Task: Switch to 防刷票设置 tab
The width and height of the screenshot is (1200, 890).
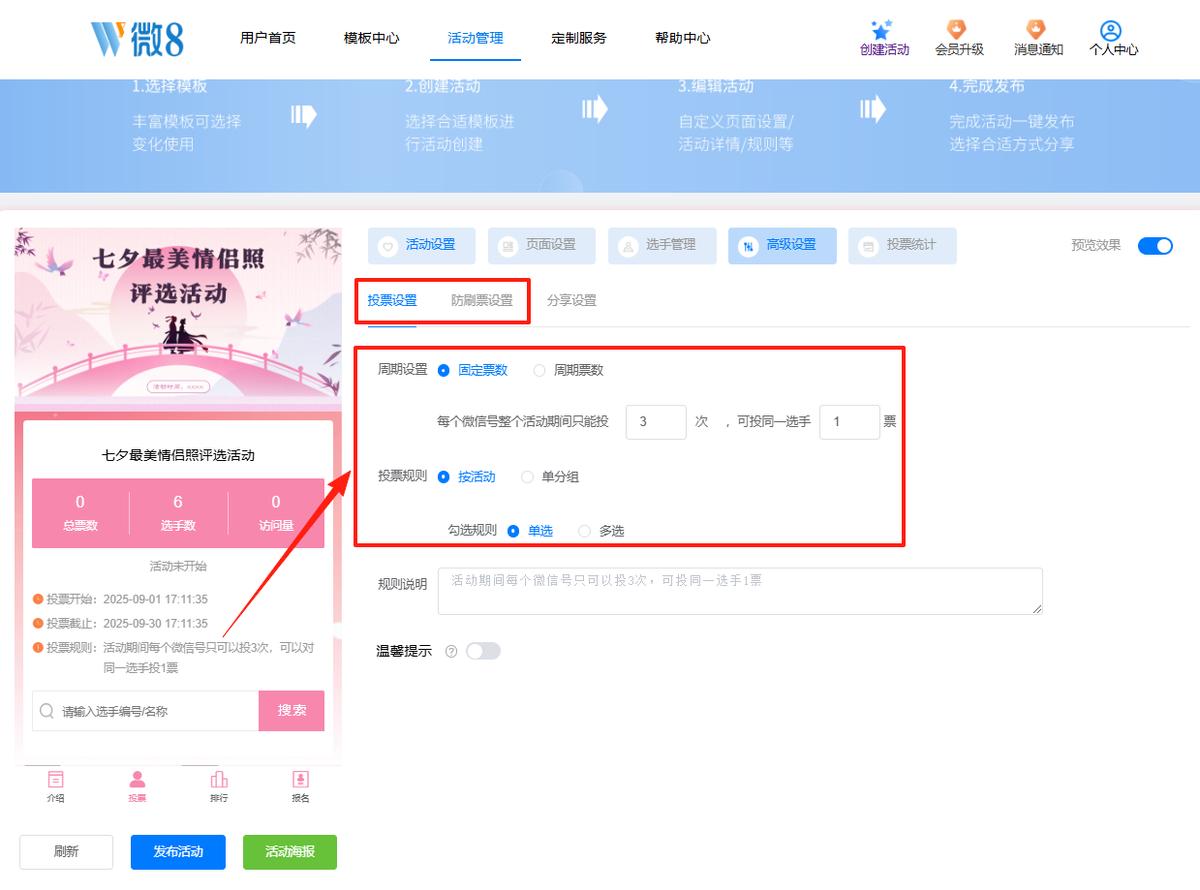Action: tap(482, 300)
